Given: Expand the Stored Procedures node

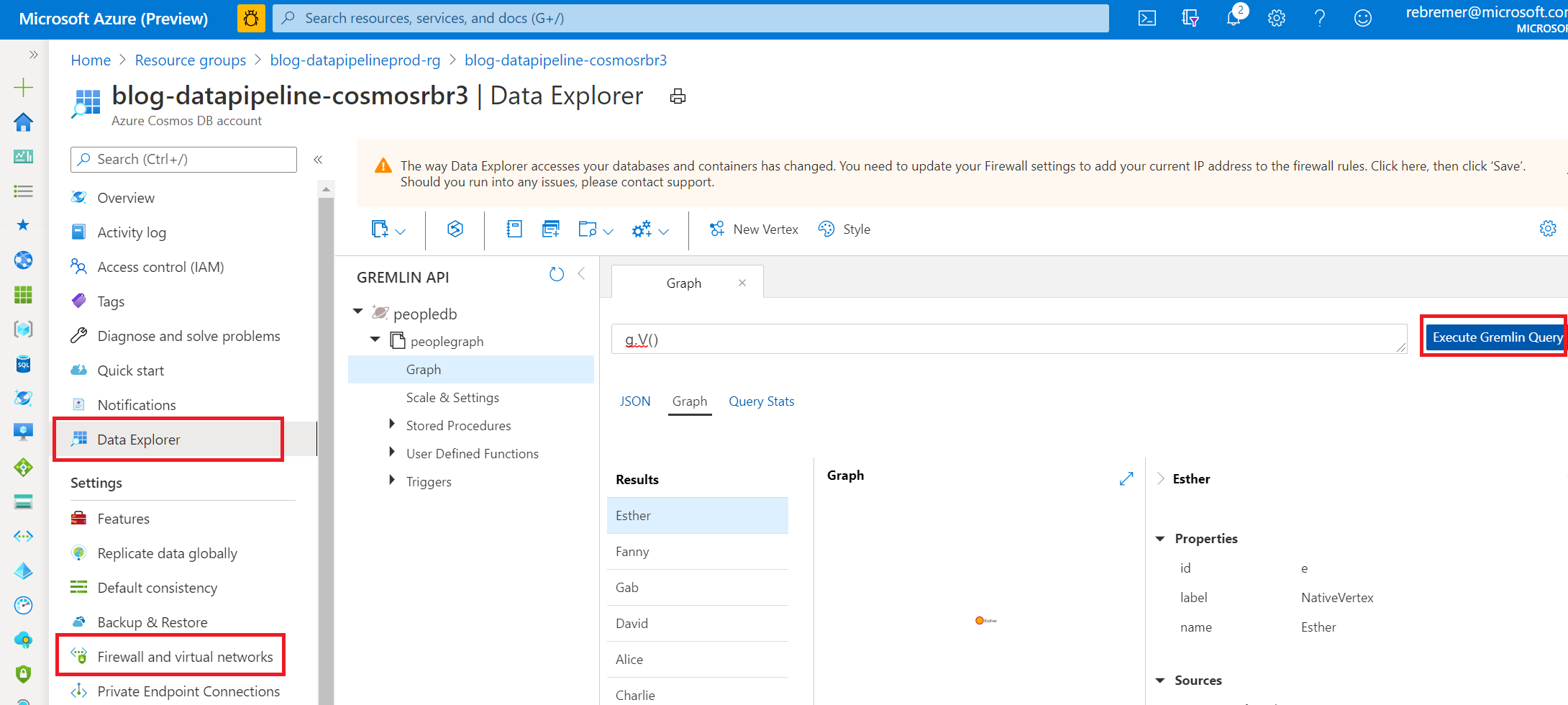Looking at the screenshot, I should click(392, 424).
